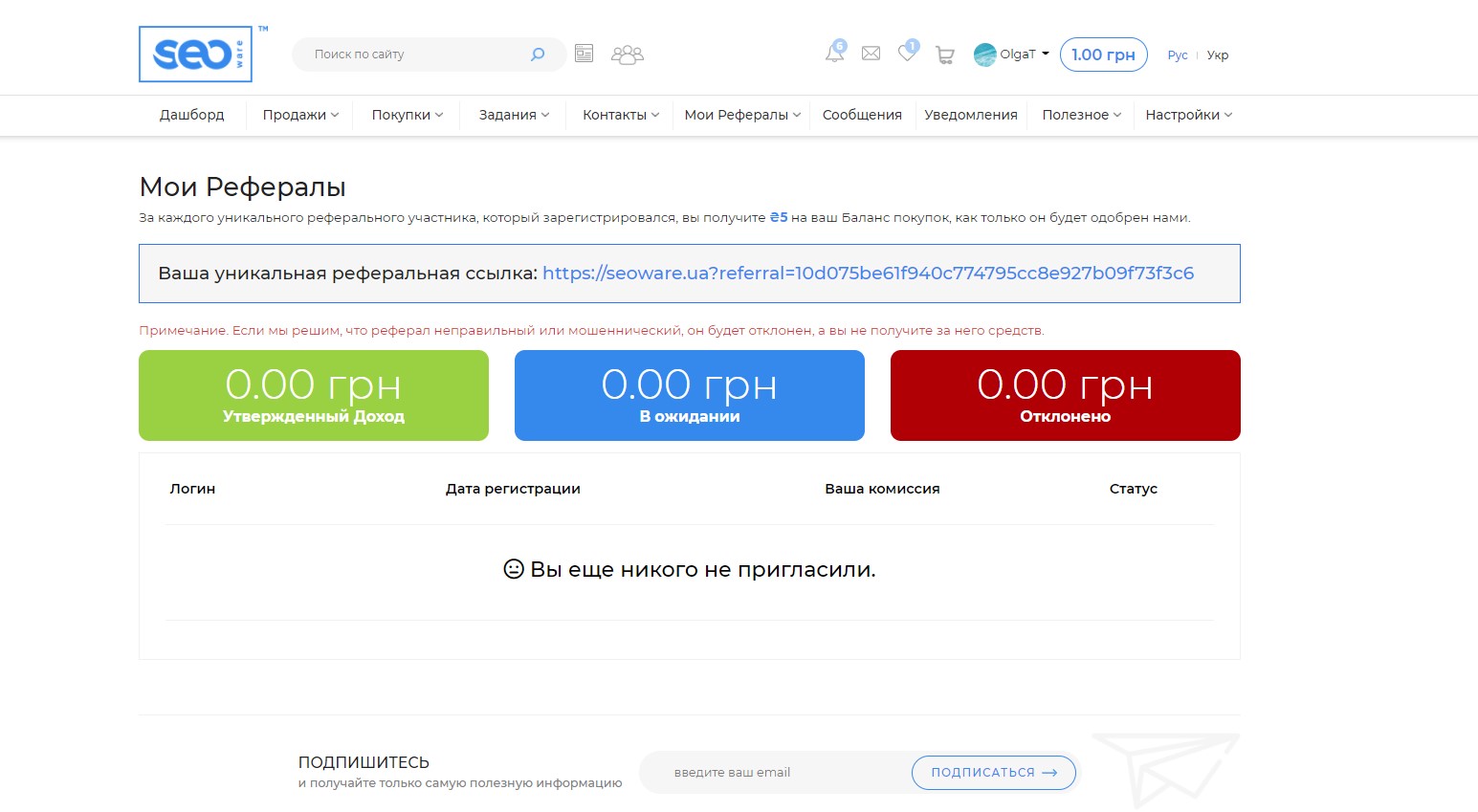Click the users group icon

click(628, 55)
